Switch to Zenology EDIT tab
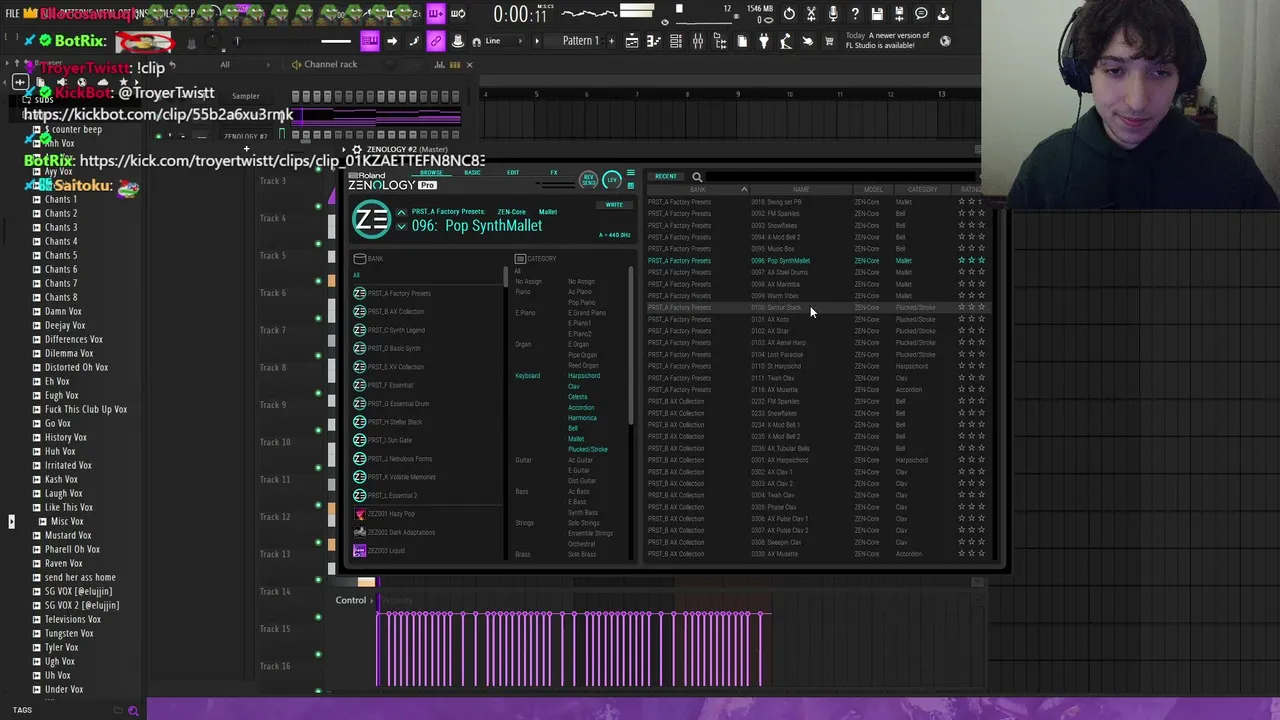 pyautogui.click(x=513, y=172)
